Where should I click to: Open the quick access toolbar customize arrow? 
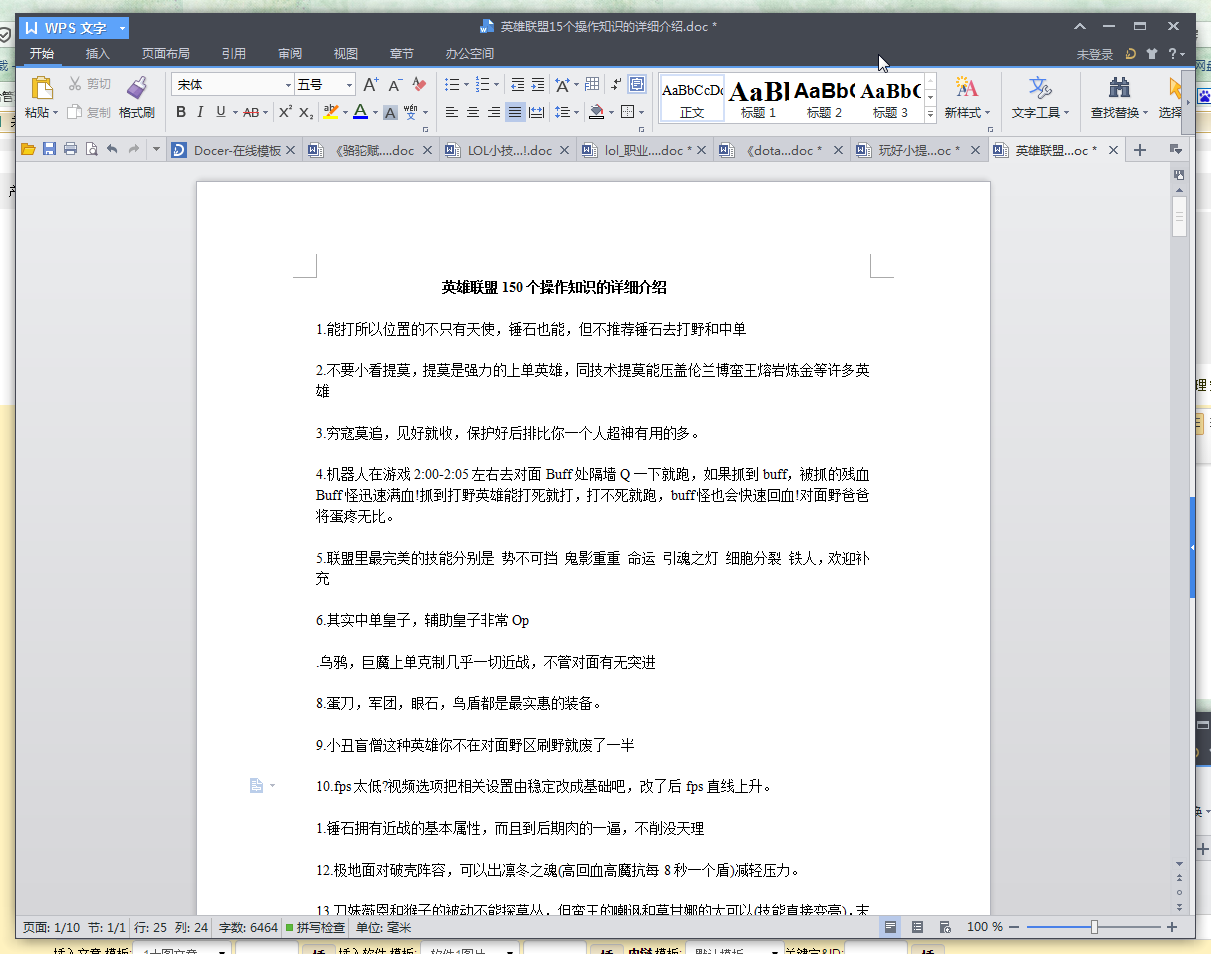[156, 150]
